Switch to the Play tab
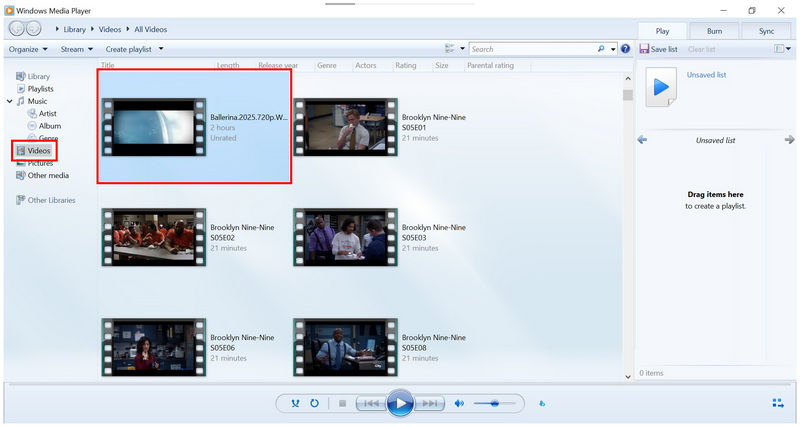800x427 pixels. pos(662,31)
